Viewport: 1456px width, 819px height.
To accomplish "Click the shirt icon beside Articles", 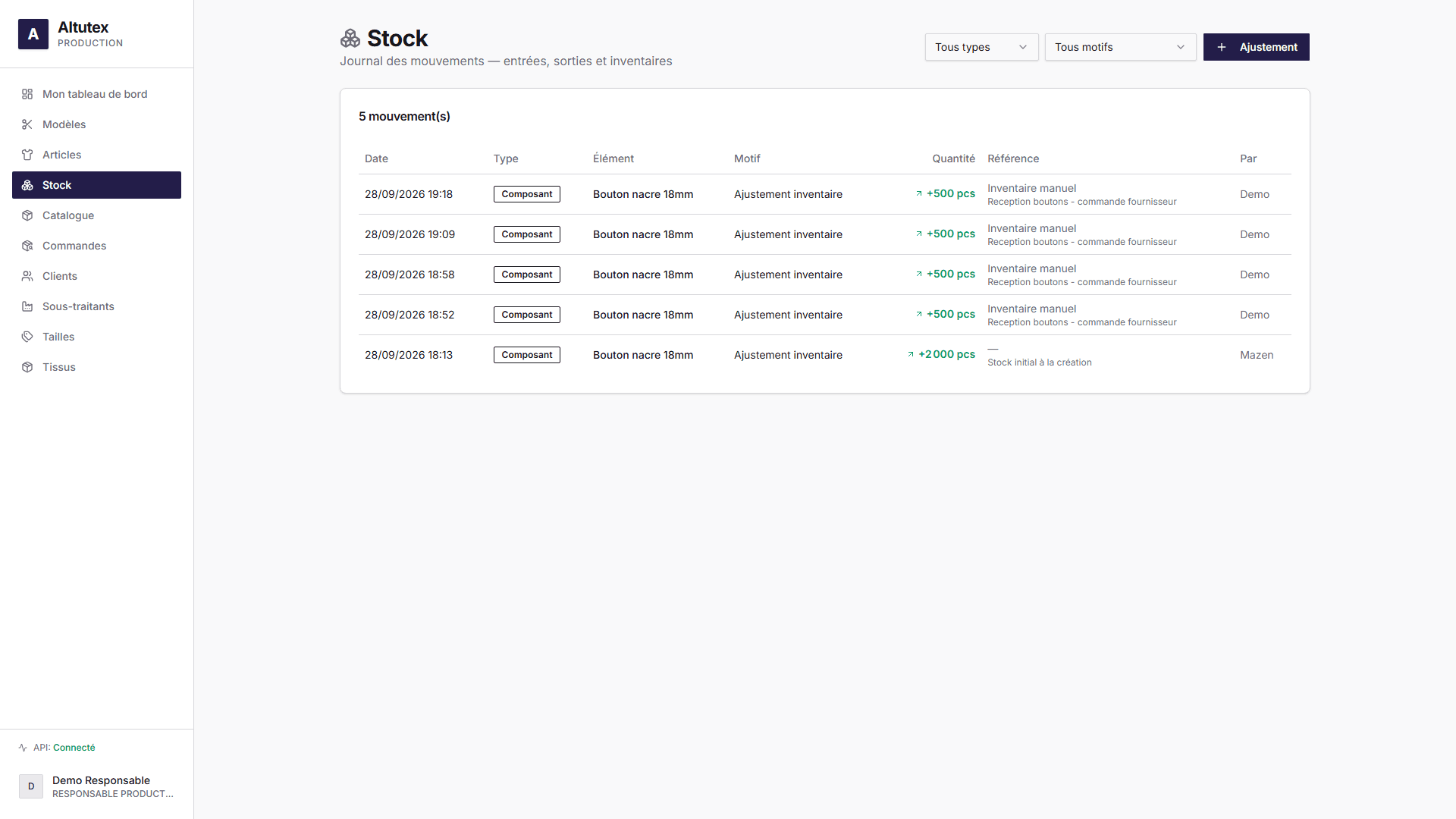I will tap(27, 155).
